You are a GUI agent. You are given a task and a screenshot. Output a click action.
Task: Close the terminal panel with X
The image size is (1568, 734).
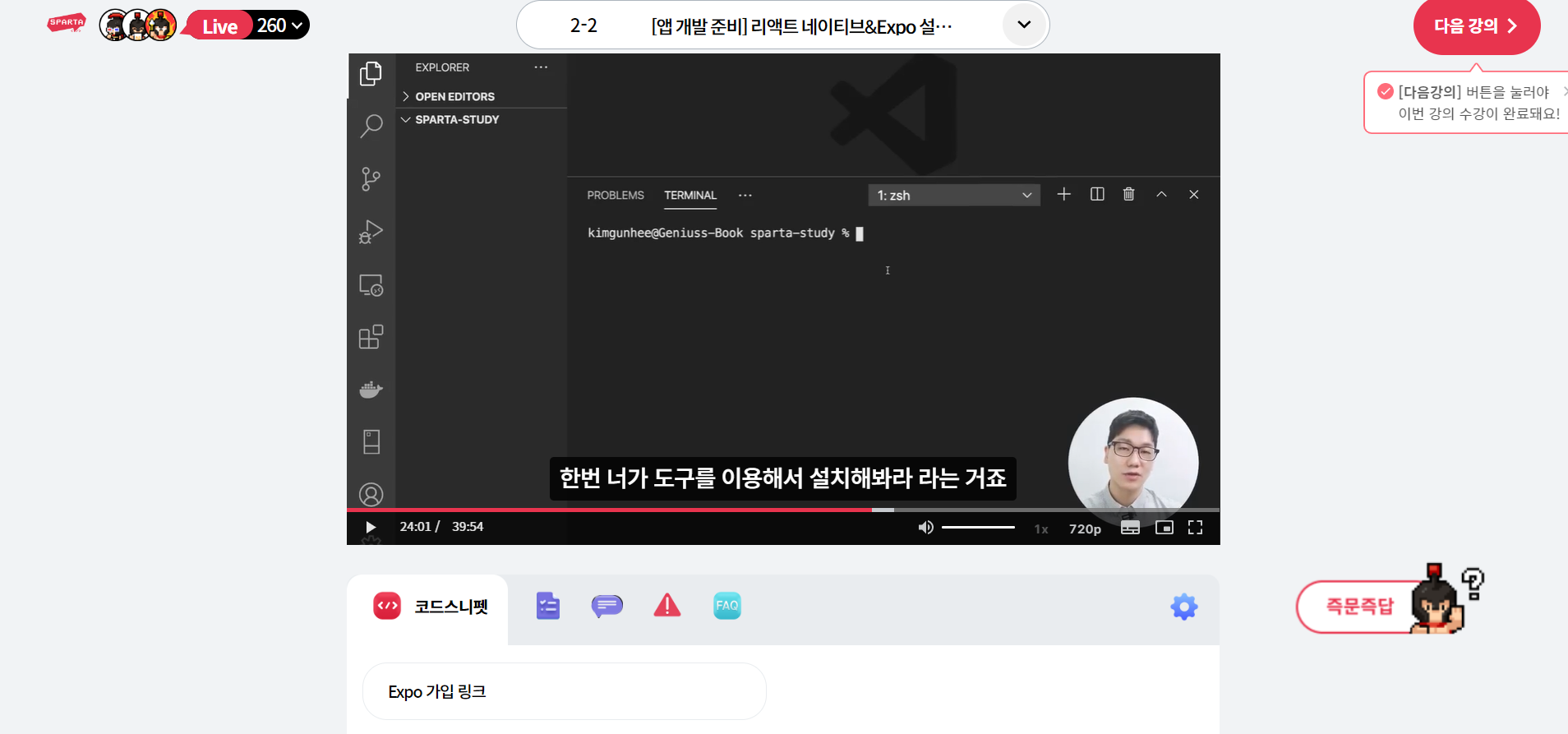(x=1194, y=194)
